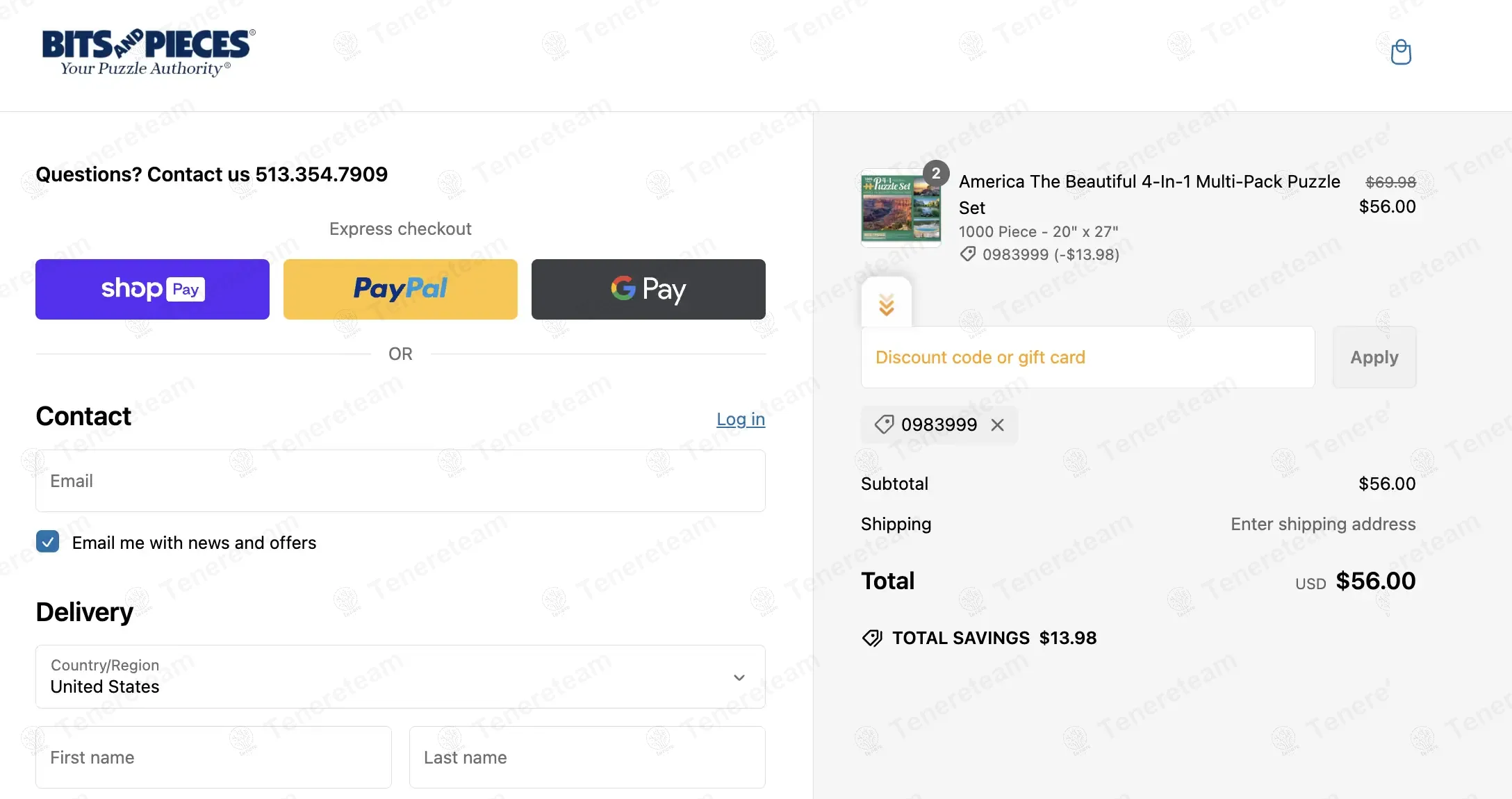Open the Country/Region dropdown
The image size is (1512, 799).
(400, 677)
